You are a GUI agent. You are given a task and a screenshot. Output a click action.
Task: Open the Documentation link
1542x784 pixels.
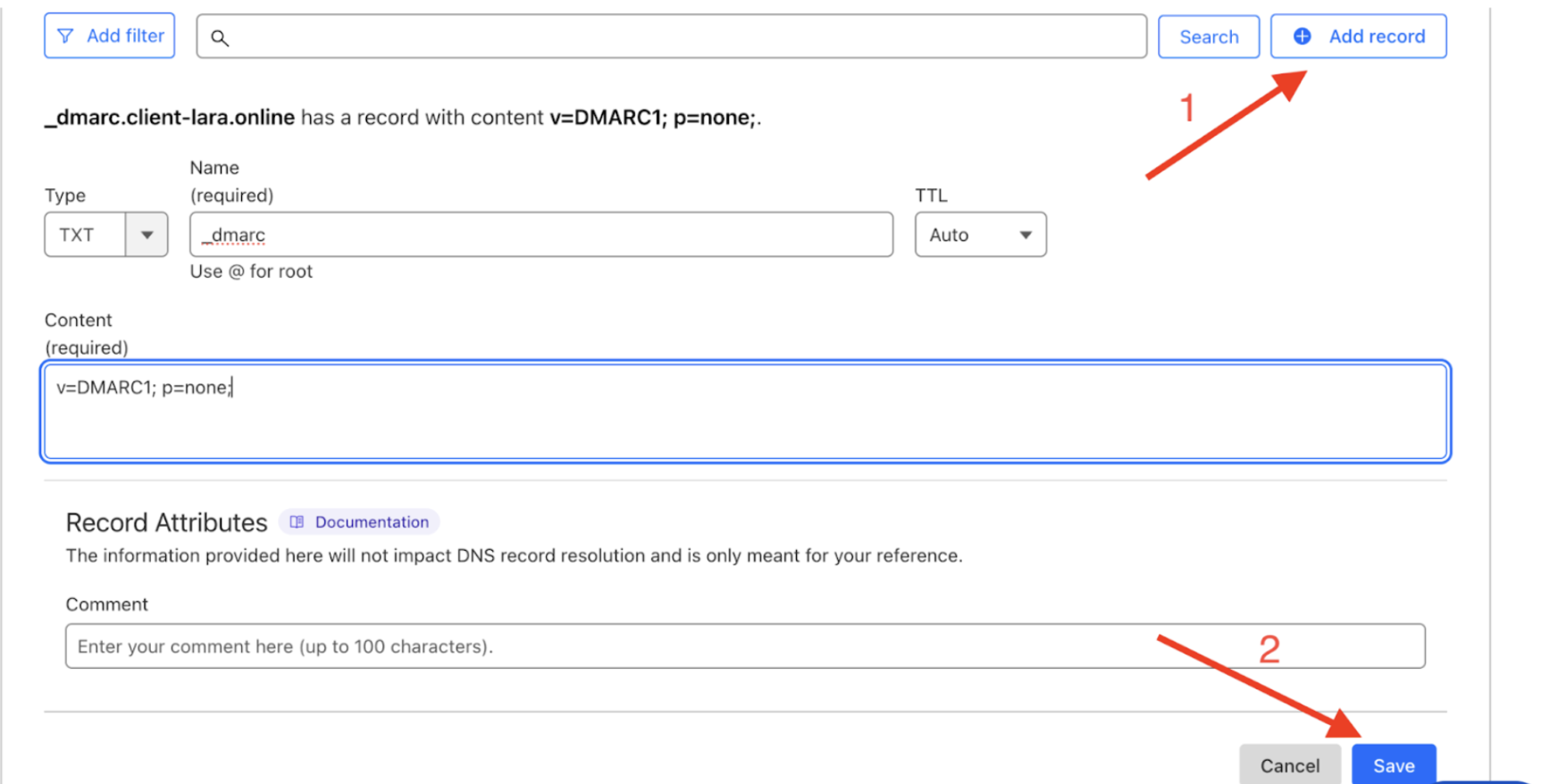(x=372, y=522)
